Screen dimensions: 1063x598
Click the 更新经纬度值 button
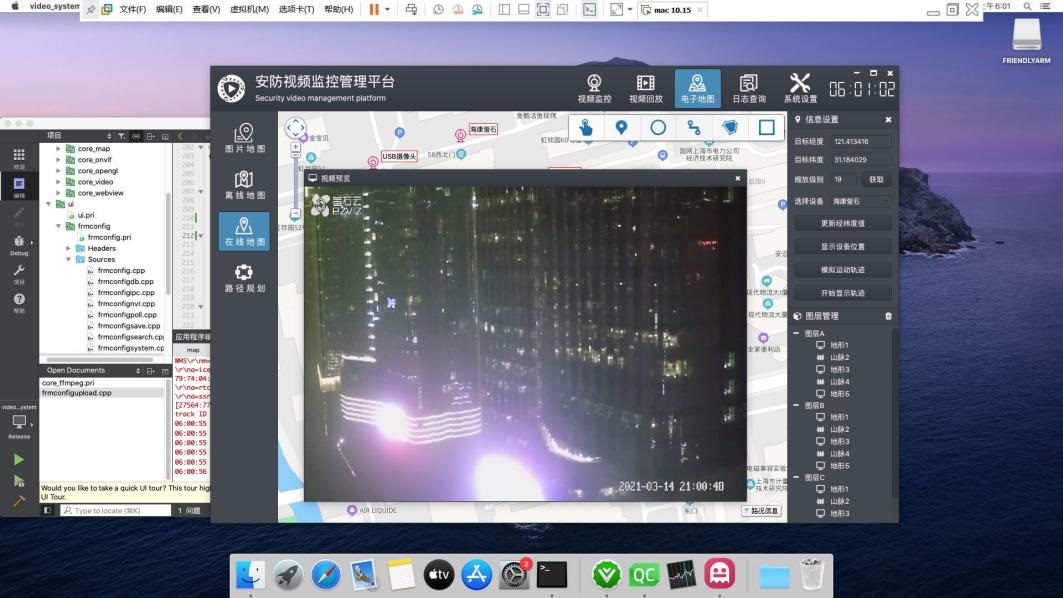(x=842, y=223)
